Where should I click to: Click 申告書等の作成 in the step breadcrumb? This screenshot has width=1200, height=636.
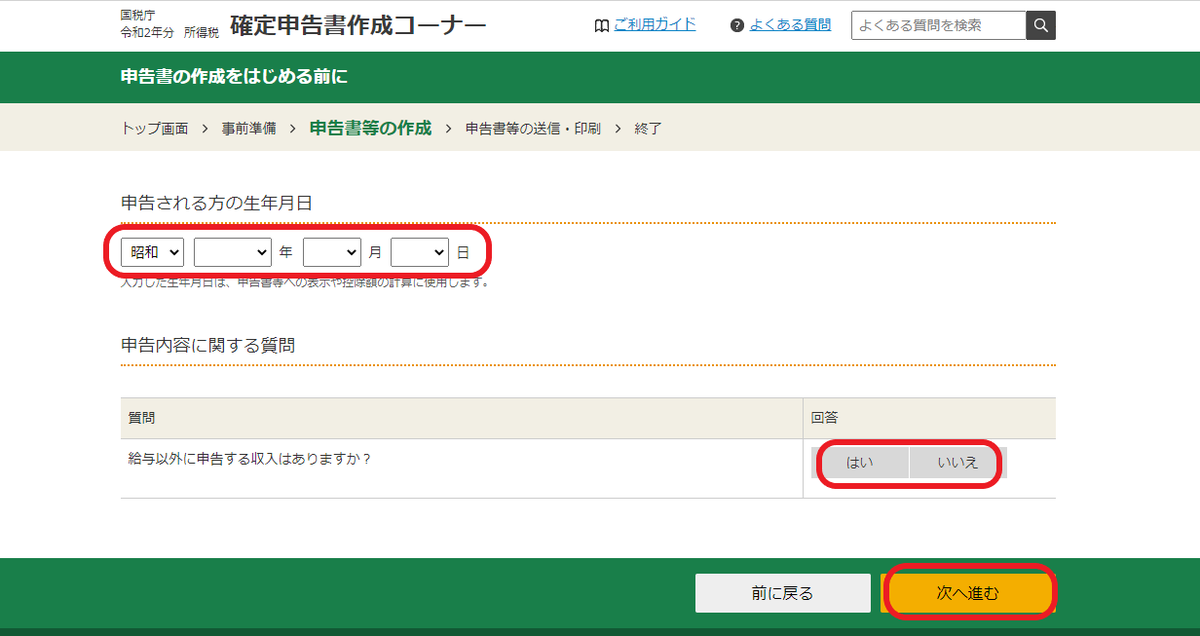[x=370, y=128]
